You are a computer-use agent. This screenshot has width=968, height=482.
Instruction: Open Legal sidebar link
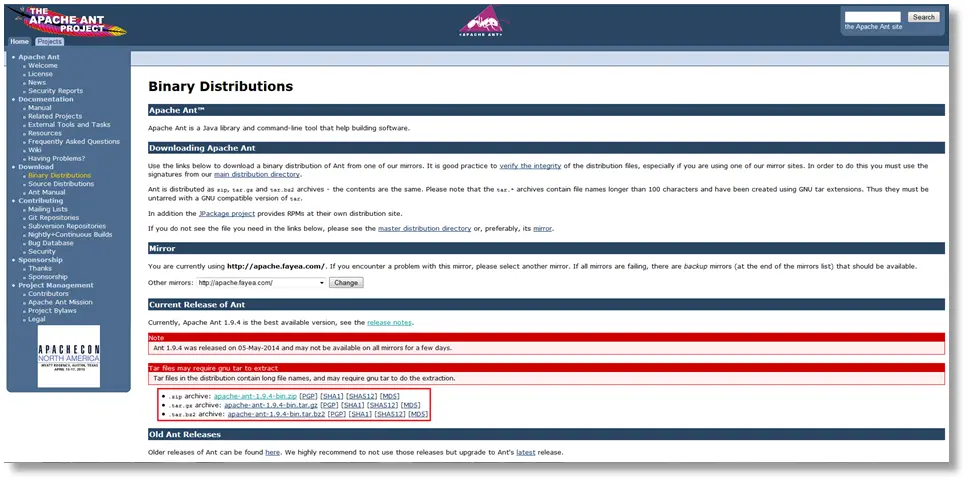point(37,319)
